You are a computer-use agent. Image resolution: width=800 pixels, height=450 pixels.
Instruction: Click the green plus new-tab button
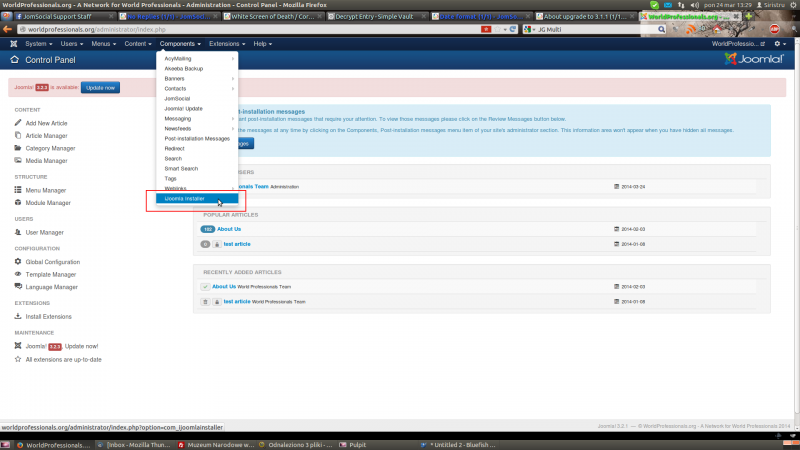click(749, 16)
